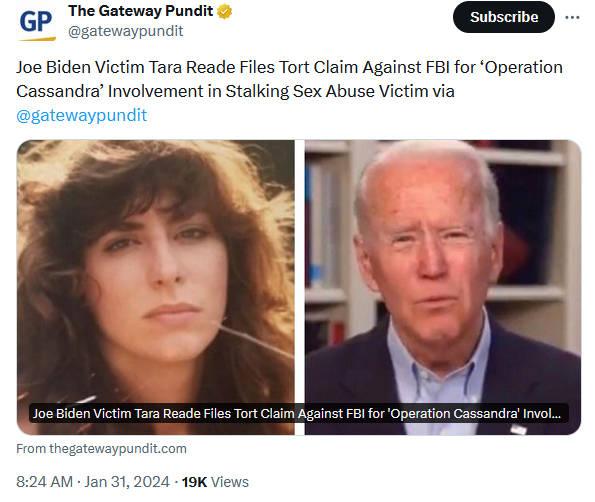Click the card's black headline caption overlay
The width and height of the screenshot is (595, 502).
pos(299,413)
